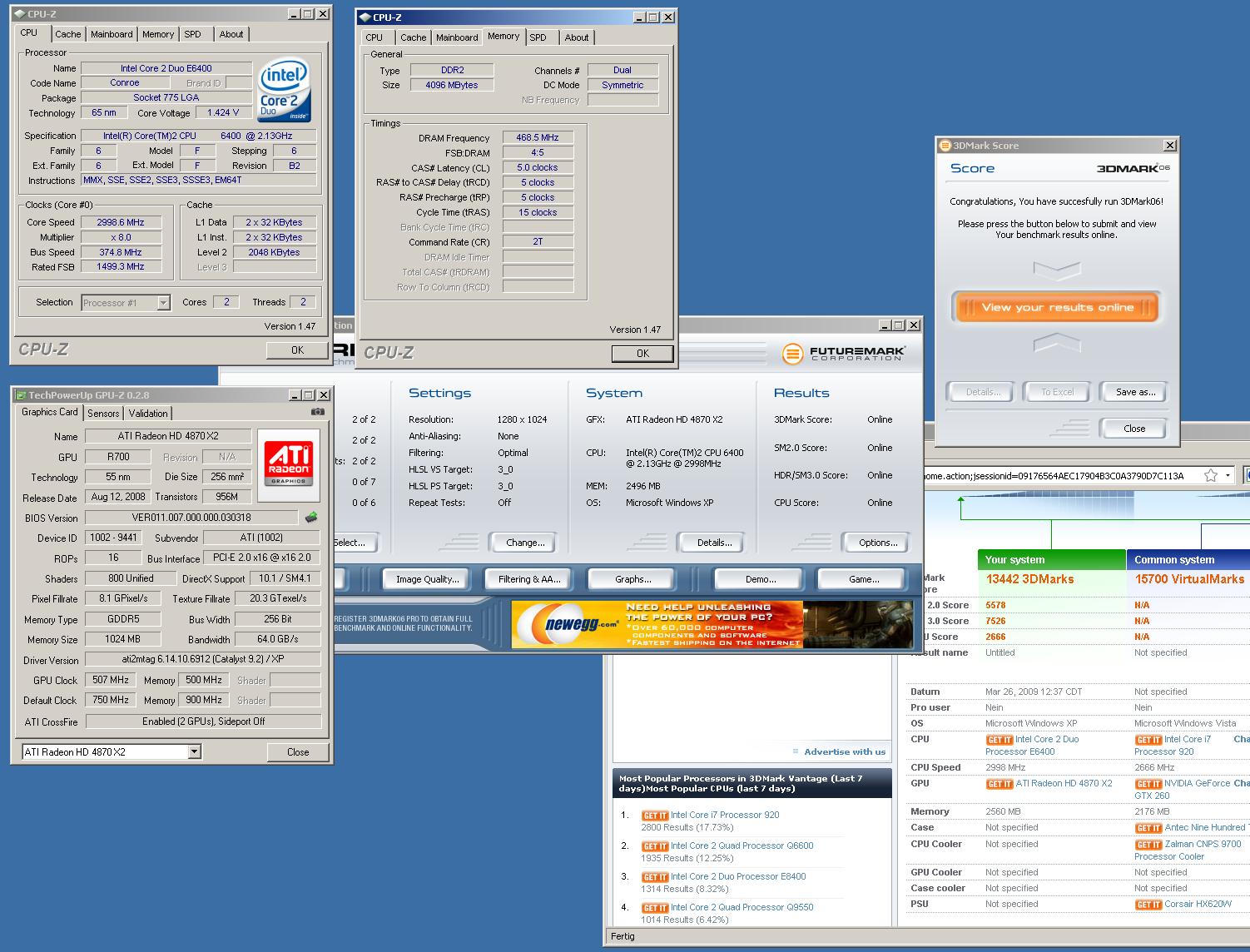Click GET IT badge for Intel Core i7 Processor 920 in popular list
This screenshot has width=1250, height=952.
click(655, 816)
